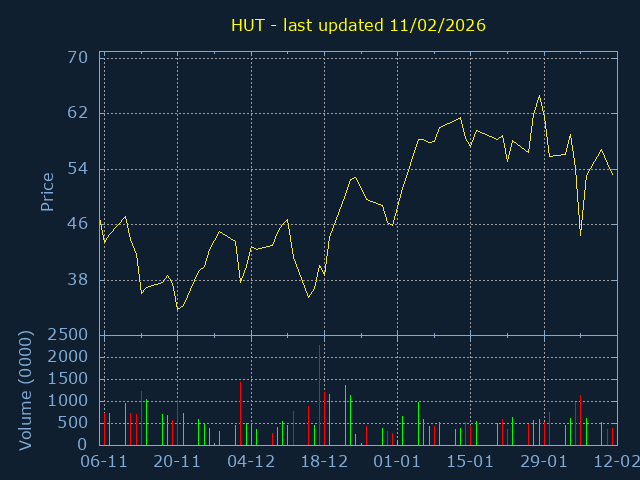Click the 04-12 date label
The height and width of the screenshot is (480, 640).
(x=250, y=462)
